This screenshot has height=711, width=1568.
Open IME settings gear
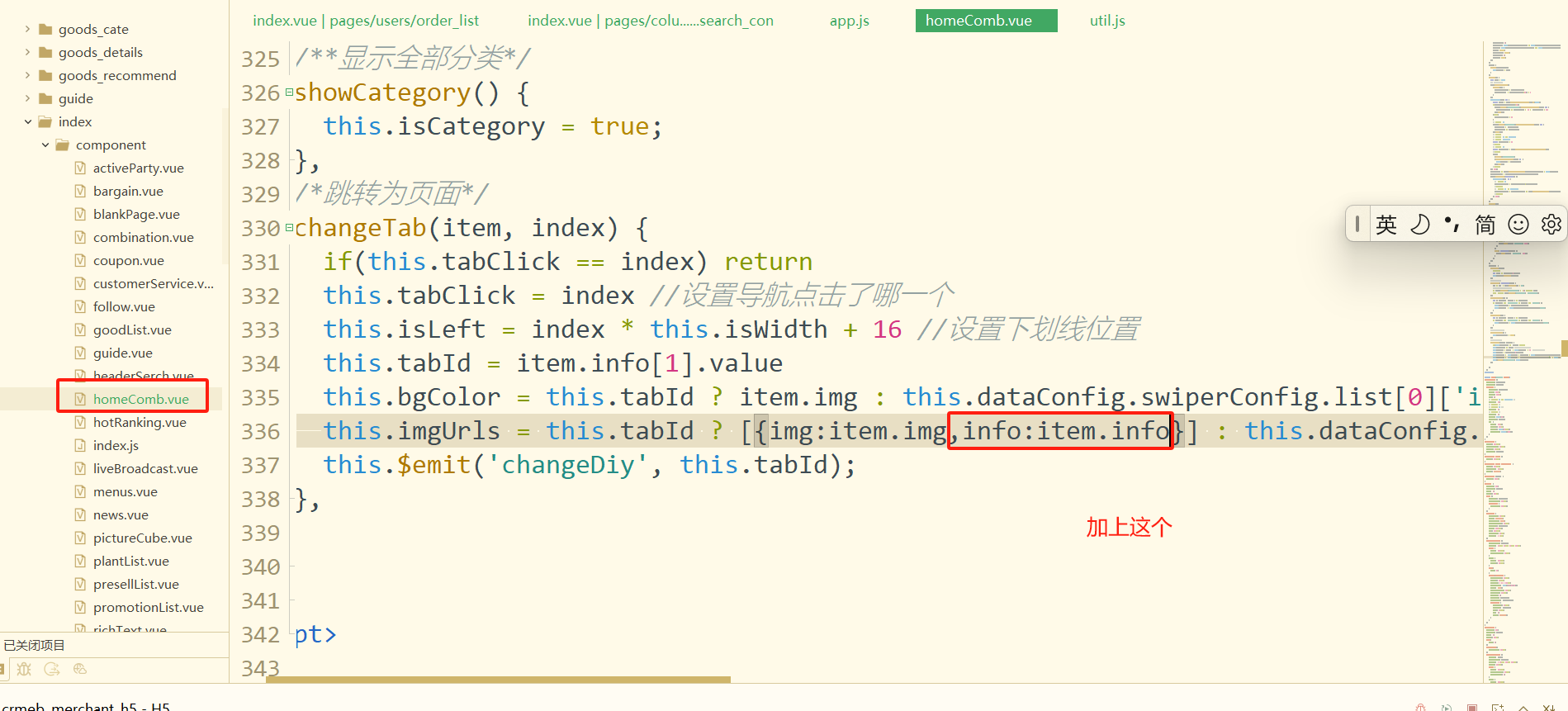tap(1551, 225)
